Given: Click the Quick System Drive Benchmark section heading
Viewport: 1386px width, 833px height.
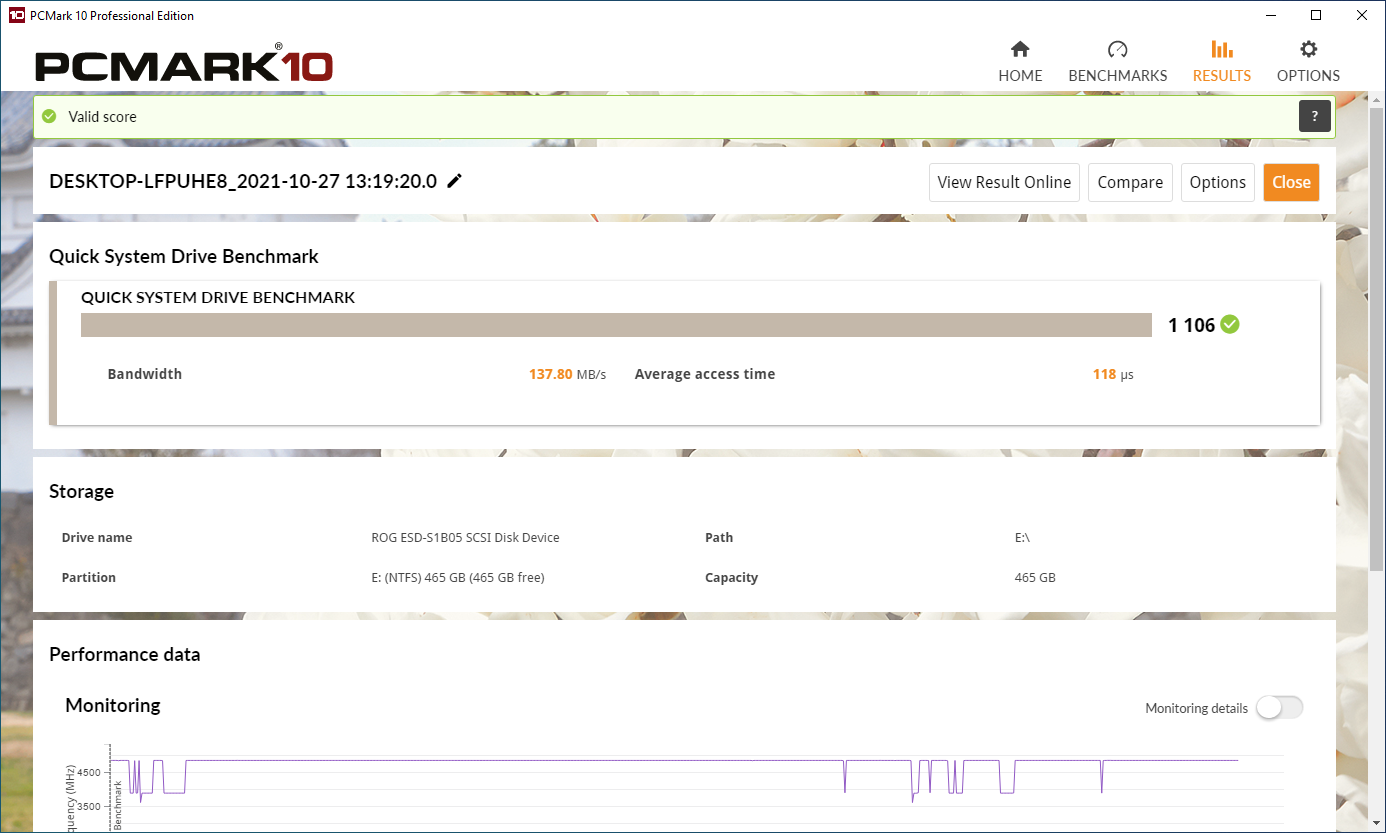Looking at the screenshot, I should click(x=184, y=257).
